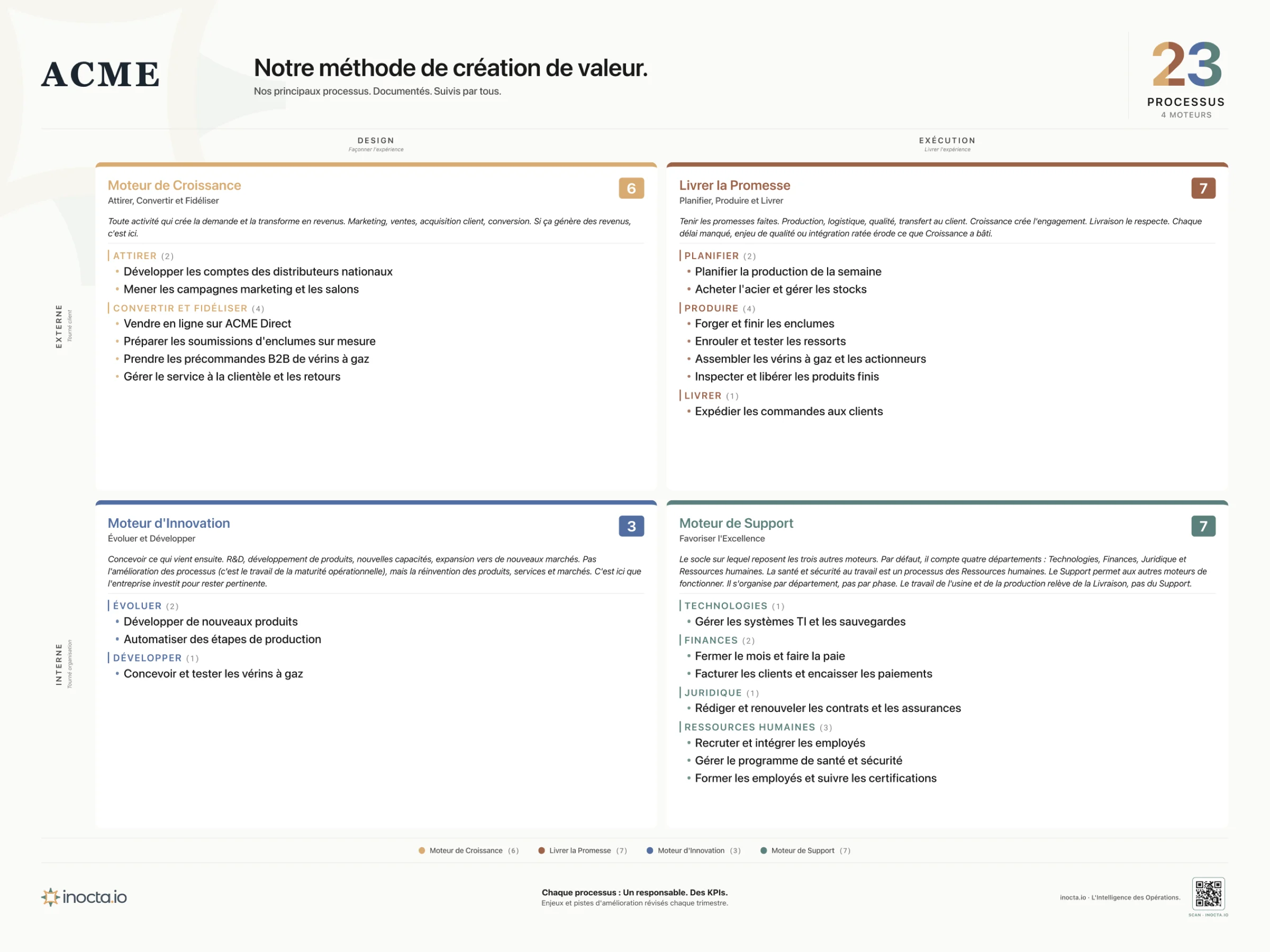Click "Gérer les systèmes TI et les sauvegardes"
Screen dimensions: 1270x952
click(x=800, y=621)
